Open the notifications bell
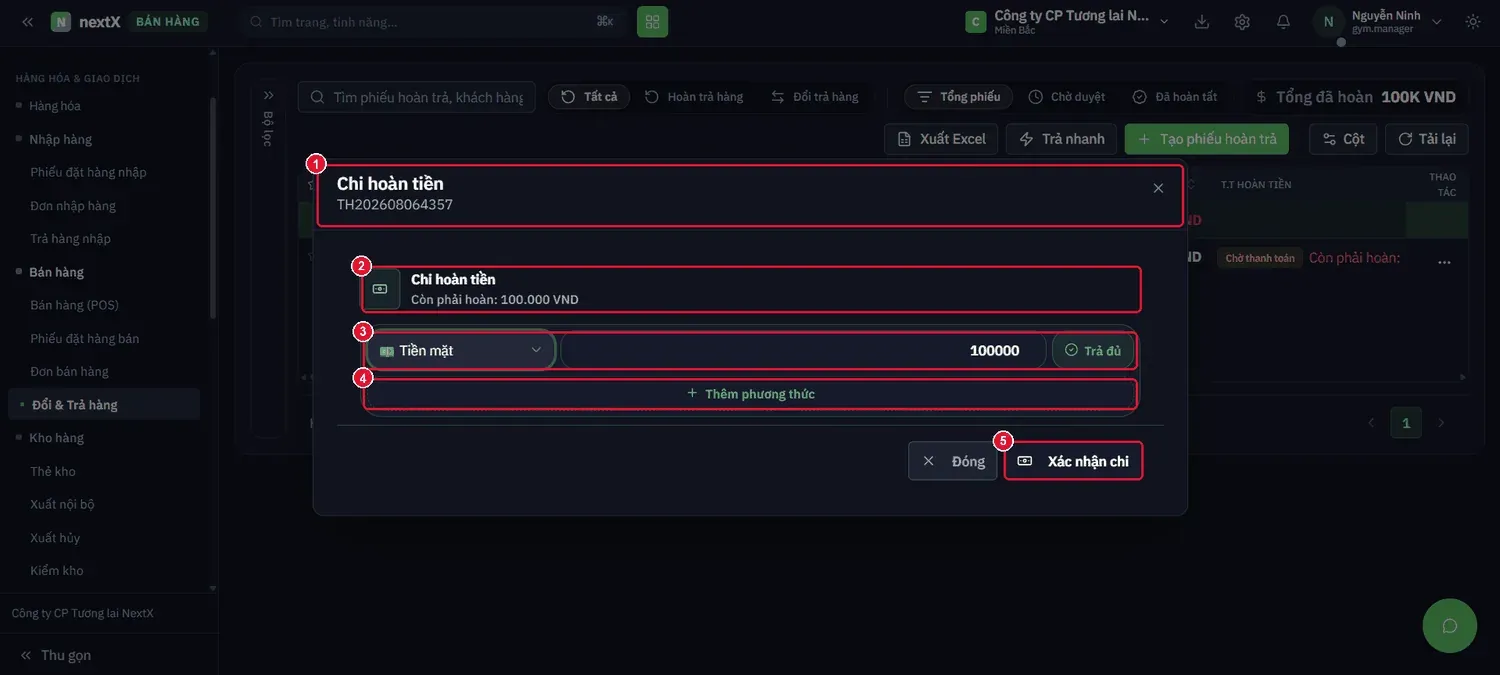The width and height of the screenshot is (1500, 675). coord(1283,21)
